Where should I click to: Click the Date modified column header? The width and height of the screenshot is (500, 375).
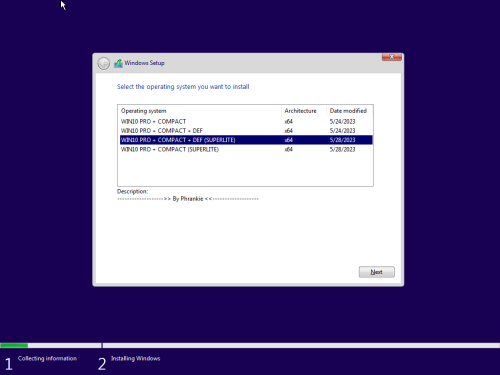click(350, 111)
